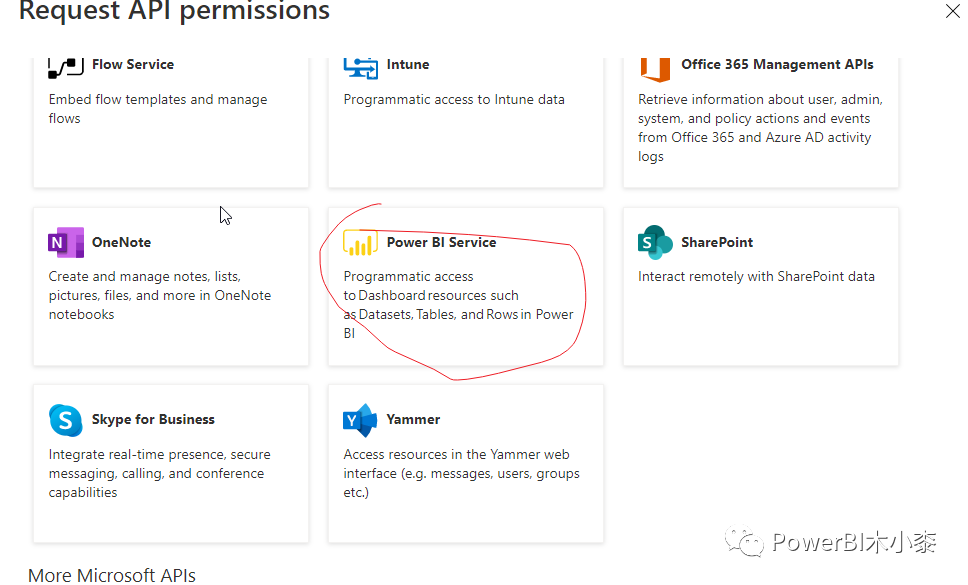Select the SharePoint title

click(717, 242)
